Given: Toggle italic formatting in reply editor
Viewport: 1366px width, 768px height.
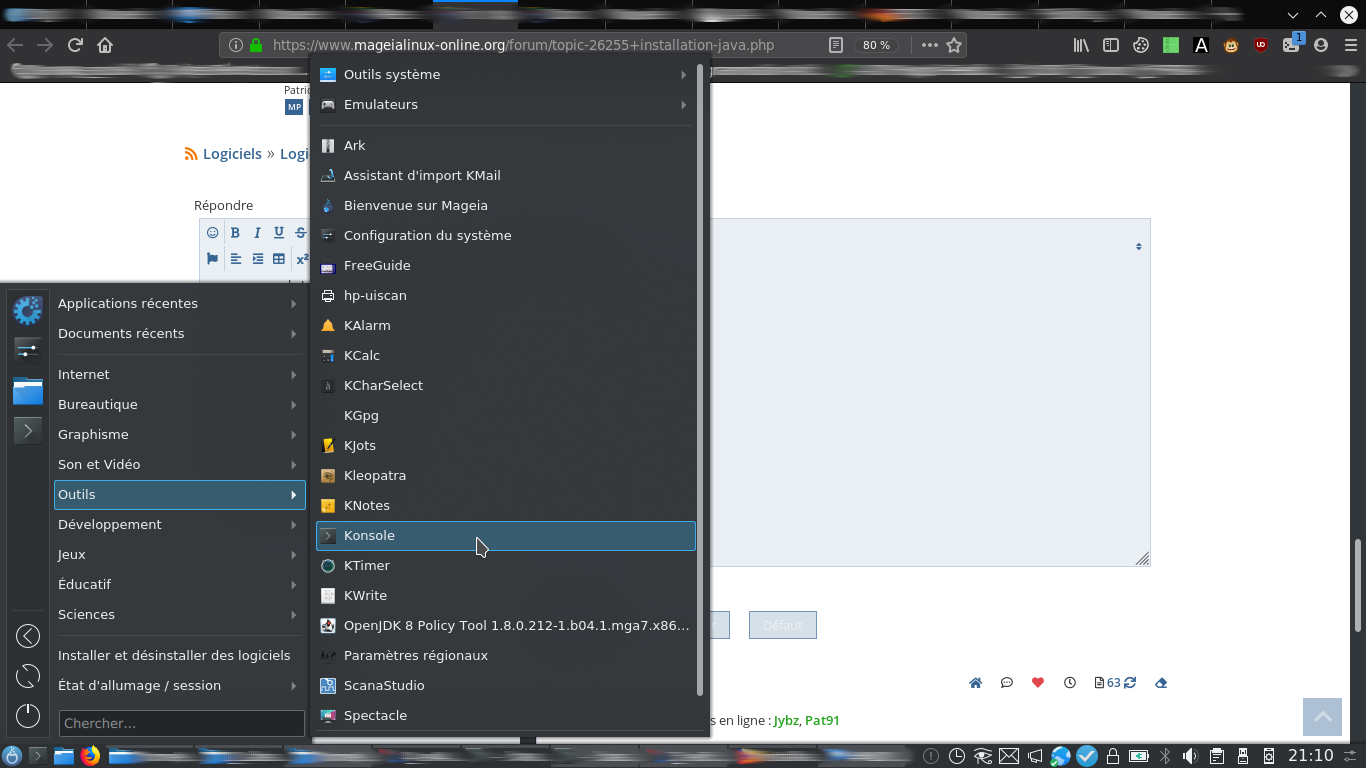Looking at the screenshot, I should pos(257,232).
